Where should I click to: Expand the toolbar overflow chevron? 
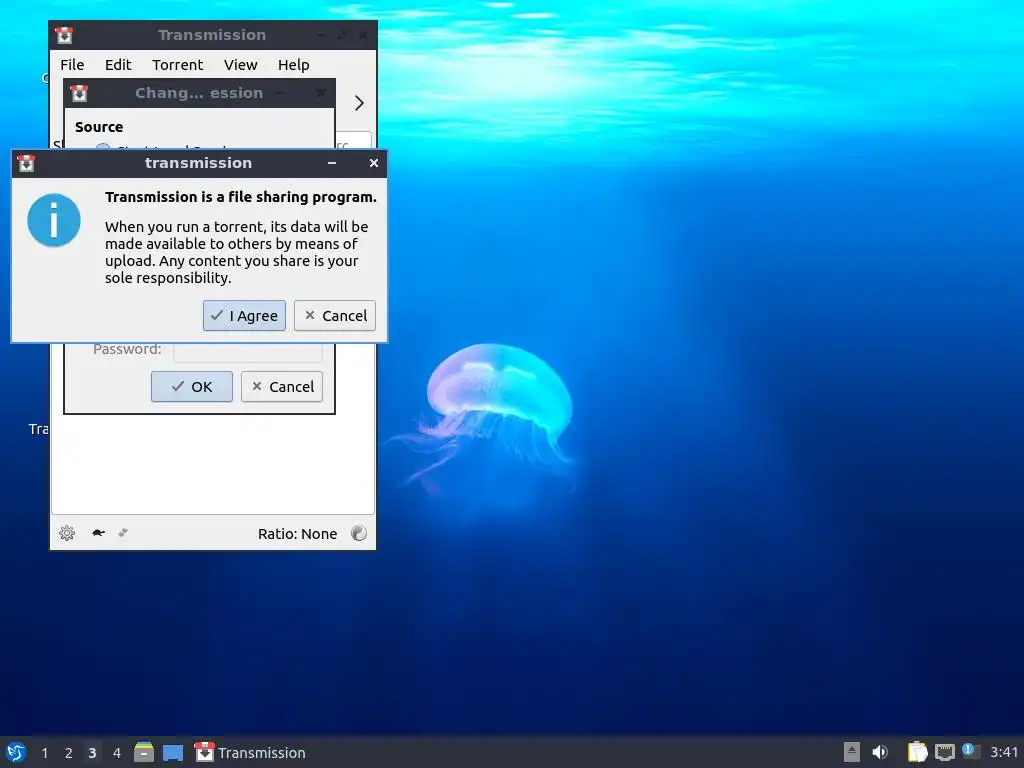pyautogui.click(x=359, y=103)
